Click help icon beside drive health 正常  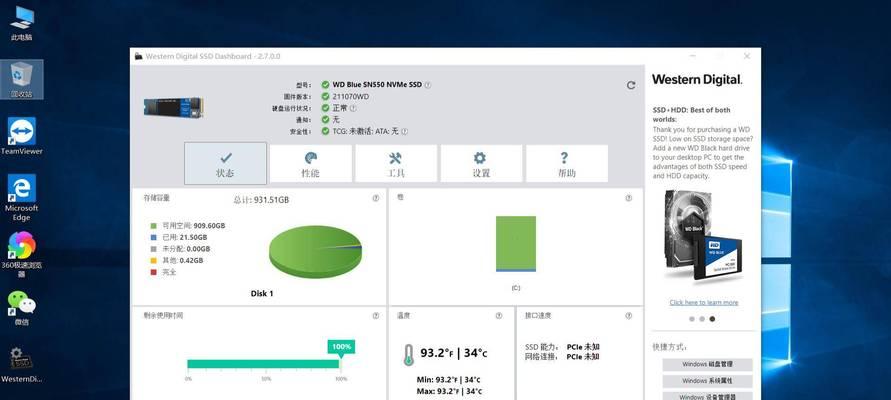tap(353, 108)
